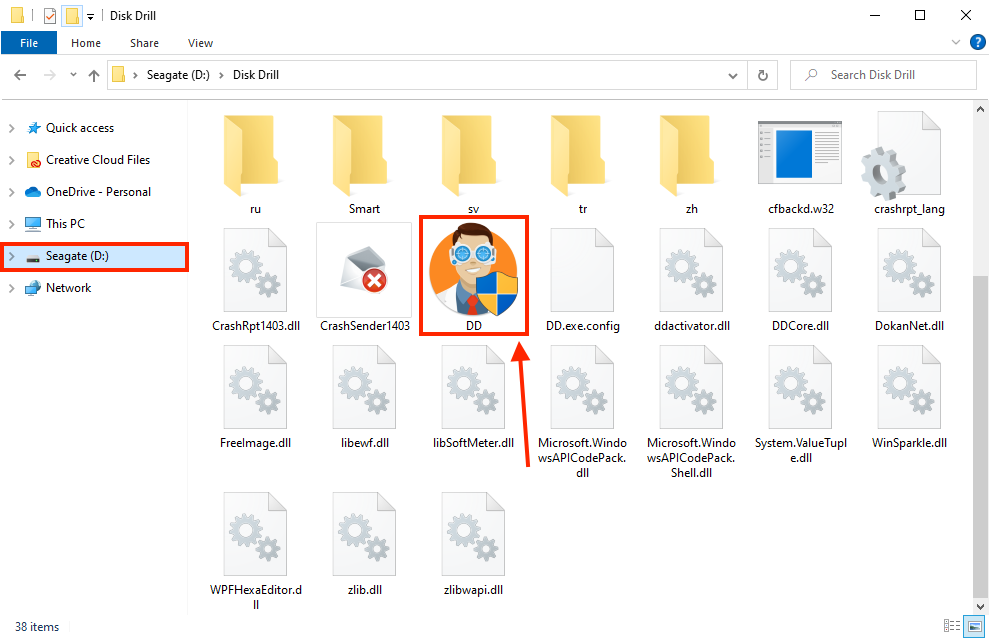
Task: Select Quick access in navigation pane
Action: tap(80, 128)
